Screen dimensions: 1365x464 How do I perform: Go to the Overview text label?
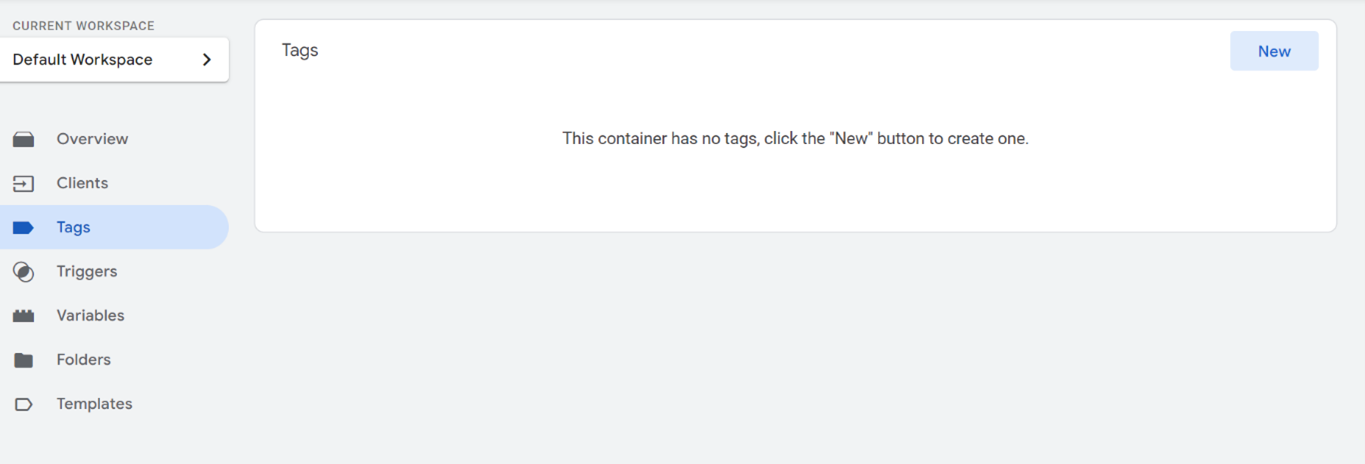click(x=92, y=139)
